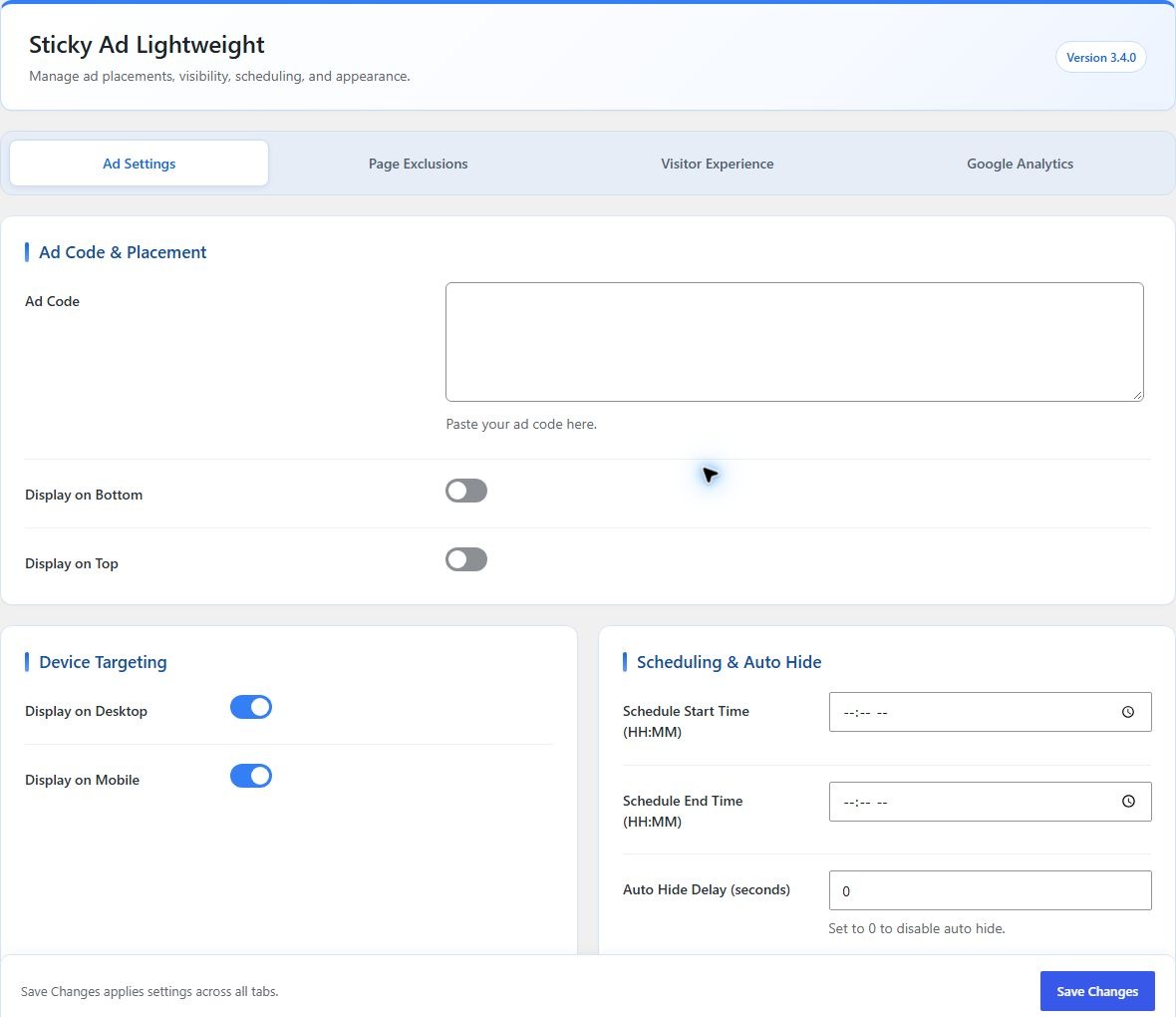Enable the Display on Bottom toggle
The height and width of the screenshot is (1017, 1176).
click(465, 491)
